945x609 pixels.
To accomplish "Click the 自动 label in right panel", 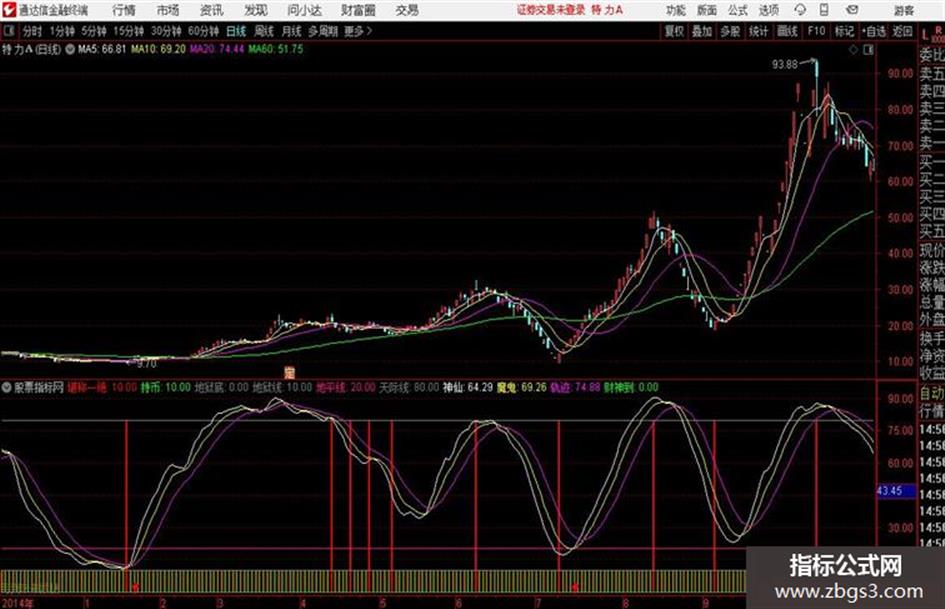I will click(x=932, y=394).
